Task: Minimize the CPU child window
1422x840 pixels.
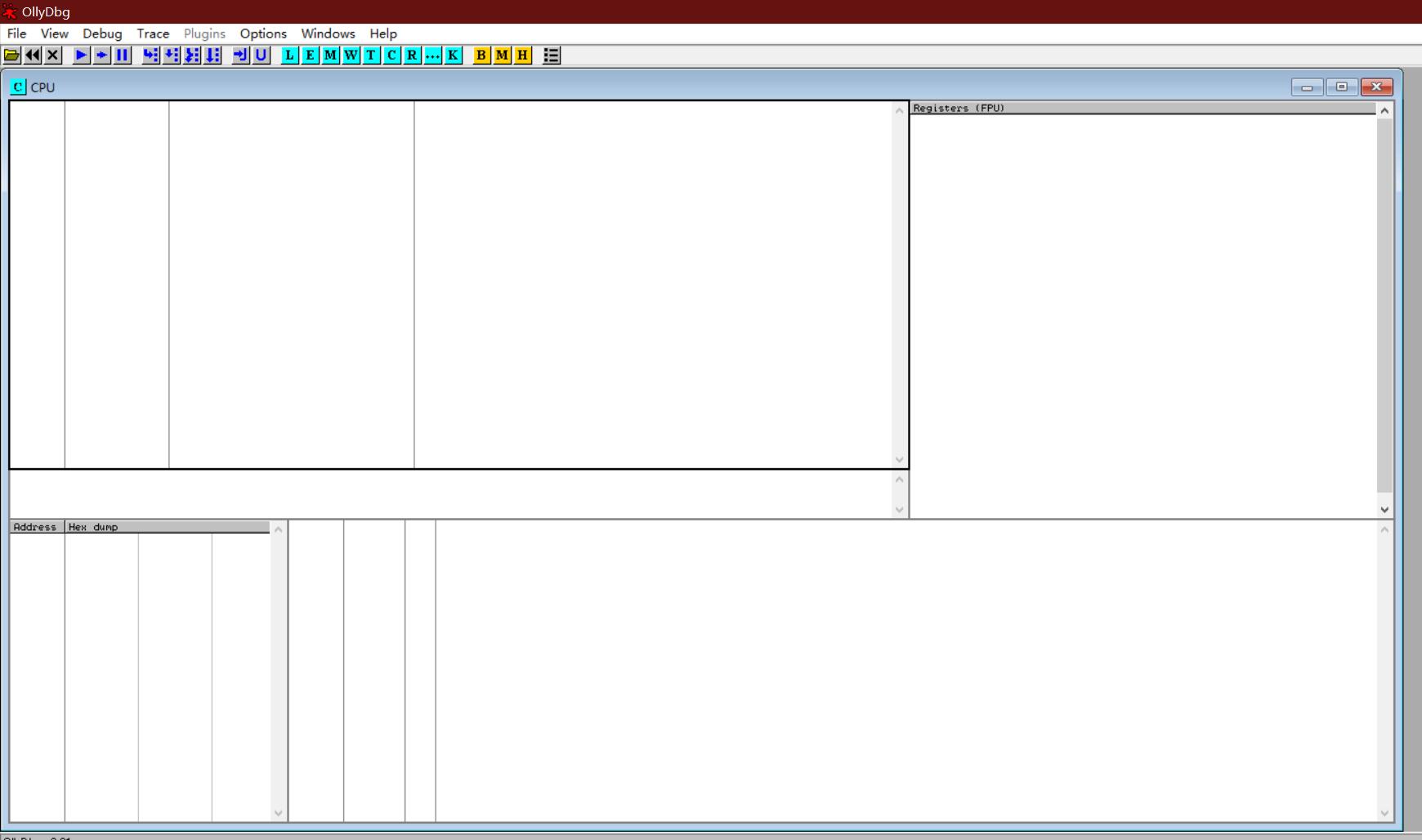Action: coord(1307,87)
